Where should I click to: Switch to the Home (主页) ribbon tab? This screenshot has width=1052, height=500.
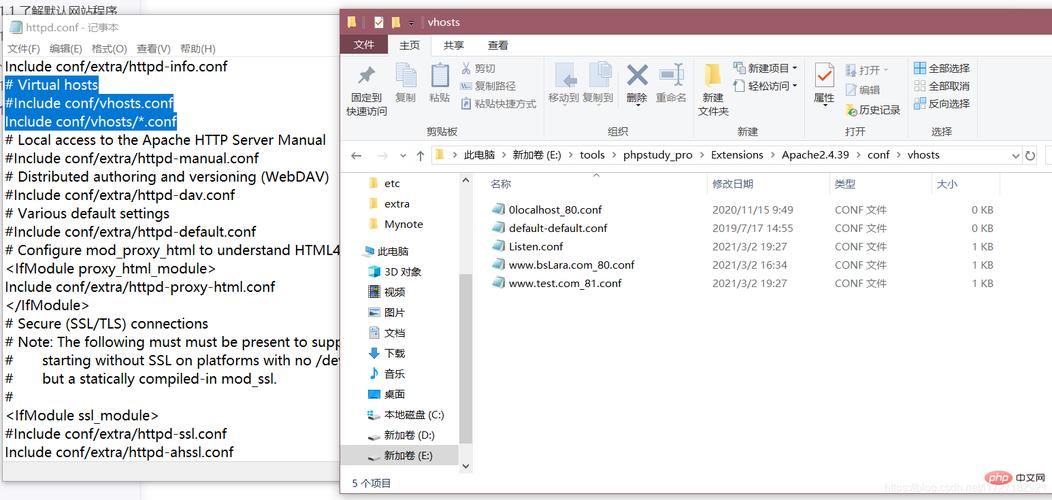tap(409, 45)
